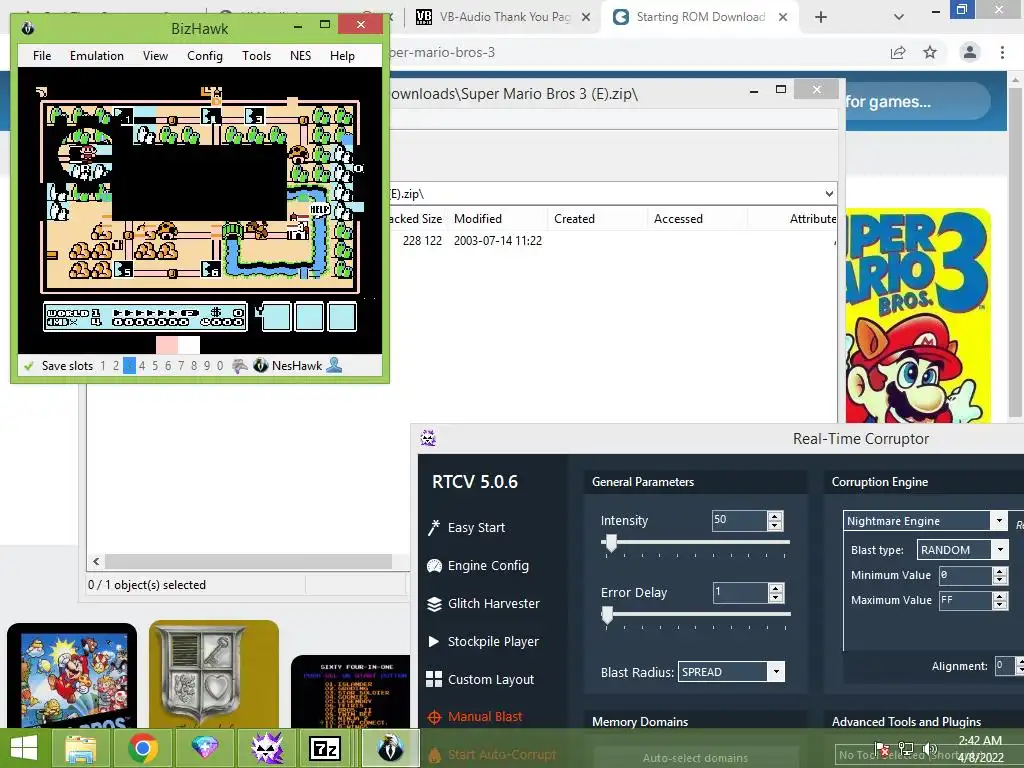Open the Blast type RANDOM dropdown
1024x768 pixels.
coord(1000,550)
